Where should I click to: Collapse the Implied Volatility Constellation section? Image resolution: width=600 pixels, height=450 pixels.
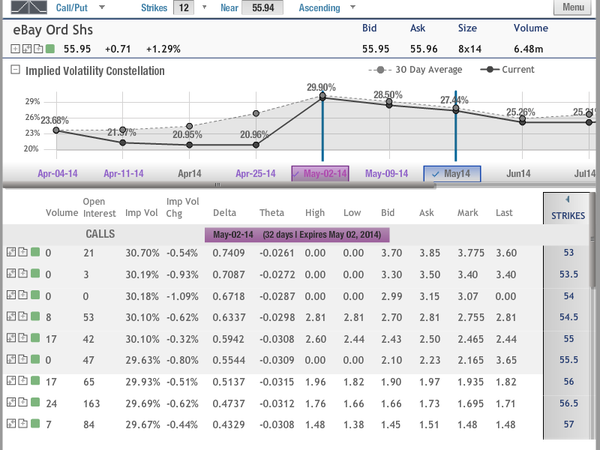(x=15, y=70)
